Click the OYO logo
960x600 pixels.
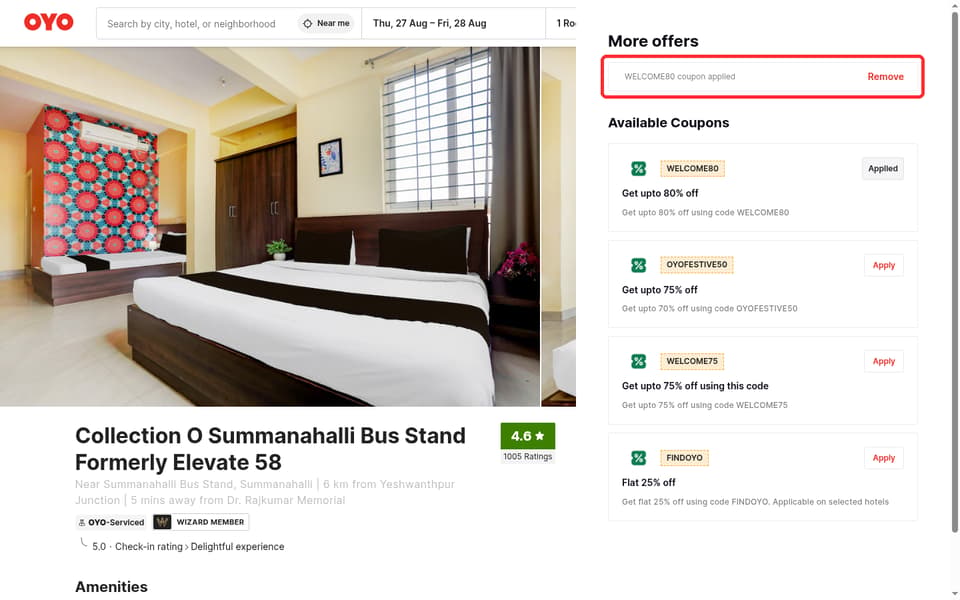click(48, 23)
